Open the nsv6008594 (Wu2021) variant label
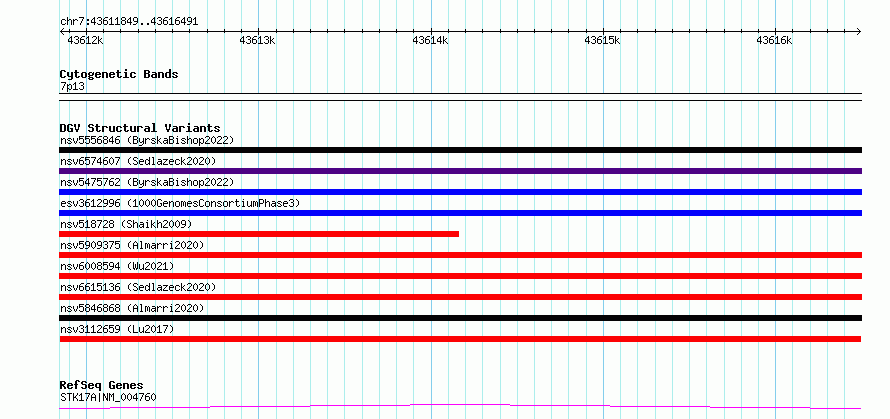The width and height of the screenshot is (890, 419). click(x=117, y=266)
